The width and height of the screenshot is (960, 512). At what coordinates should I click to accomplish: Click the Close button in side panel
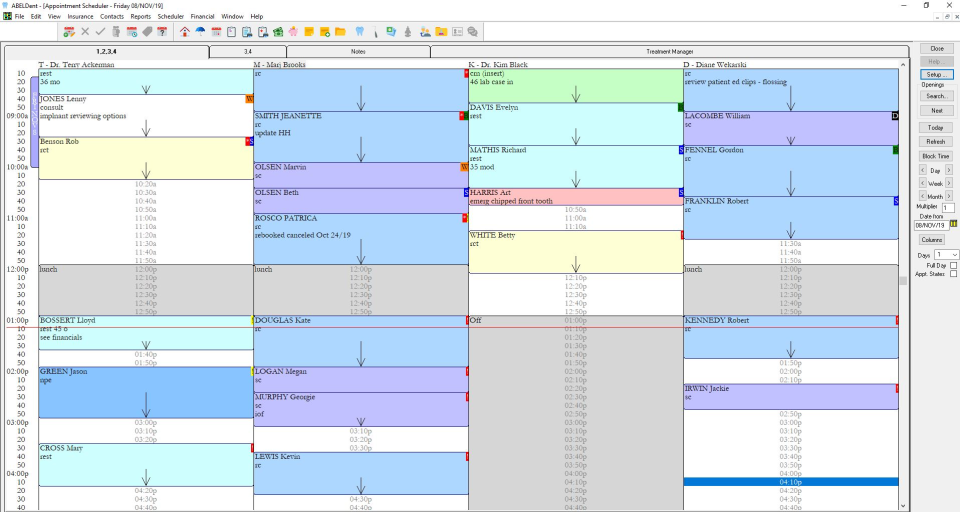click(x=937, y=48)
